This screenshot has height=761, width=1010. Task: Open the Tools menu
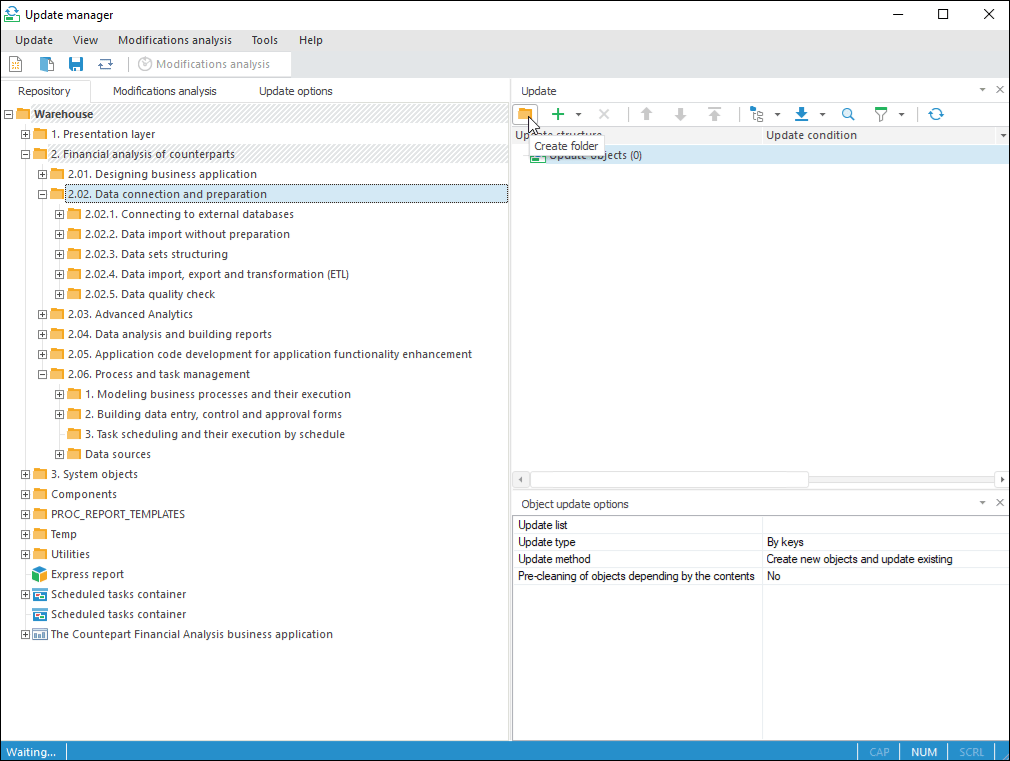point(265,40)
